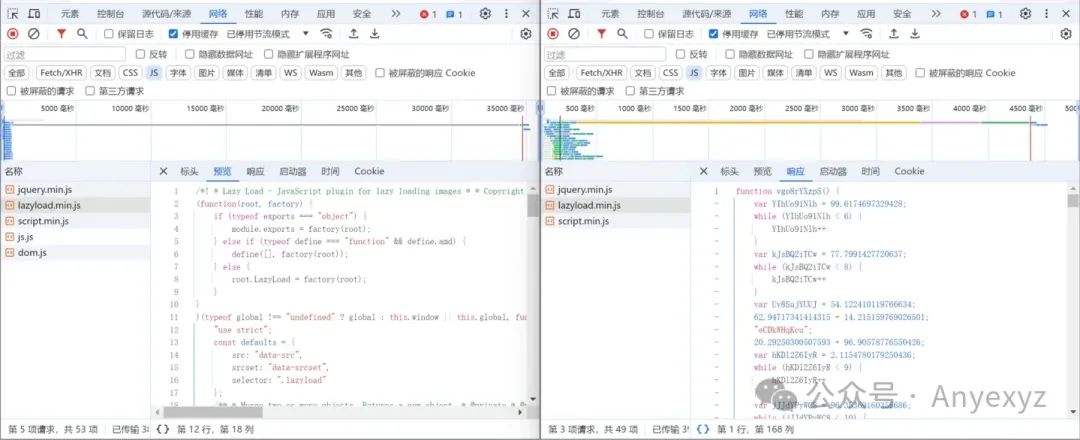Uncheck 停用缓存 in right DevTools
1080x440 pixels.
click(713, 34)
